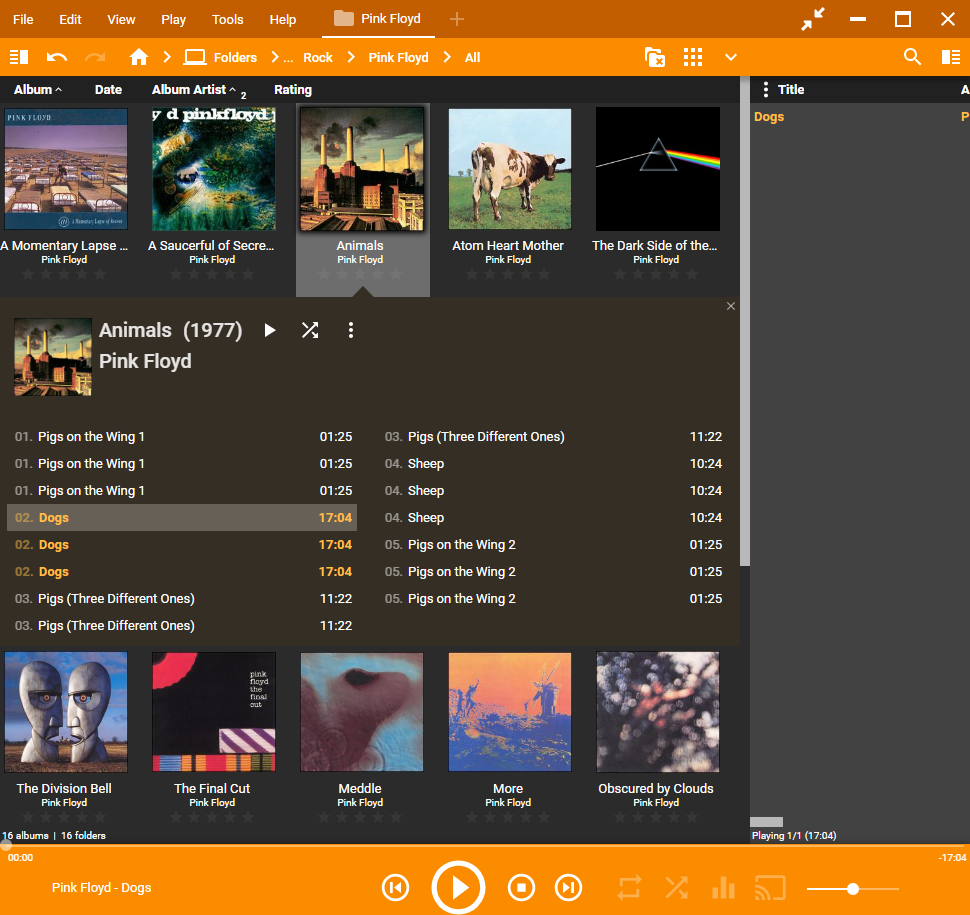The height and width of the screenshot is (915, 970).
Task: Open the equalizer bars icon
Action: coord(723,887)
